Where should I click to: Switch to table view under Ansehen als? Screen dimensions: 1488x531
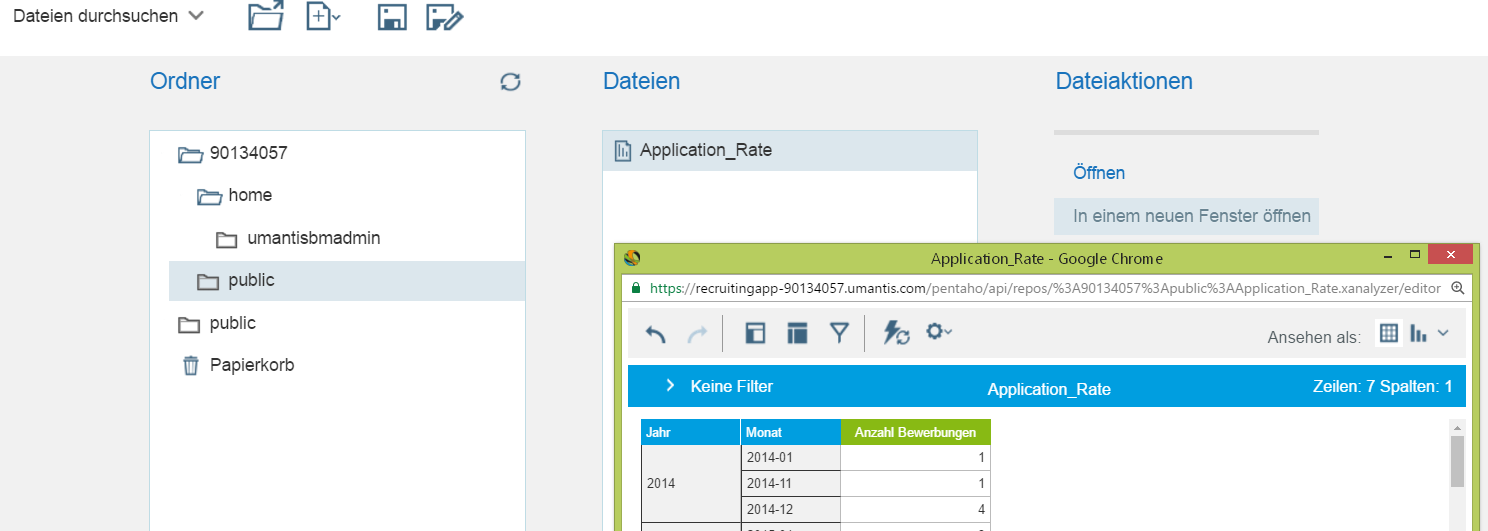pos(1388,334)
